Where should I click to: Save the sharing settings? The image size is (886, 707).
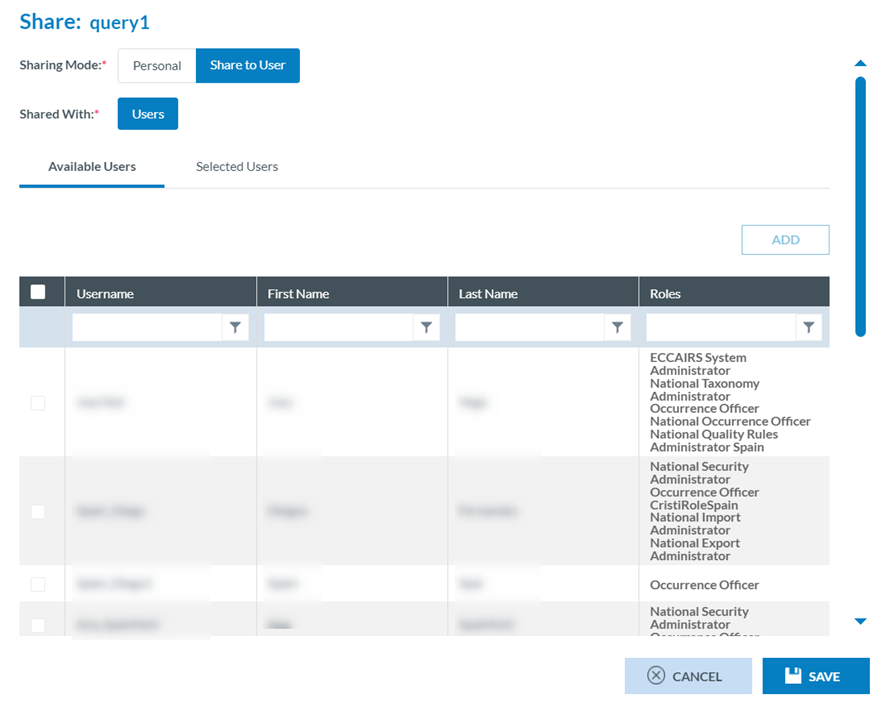(815, 676)
